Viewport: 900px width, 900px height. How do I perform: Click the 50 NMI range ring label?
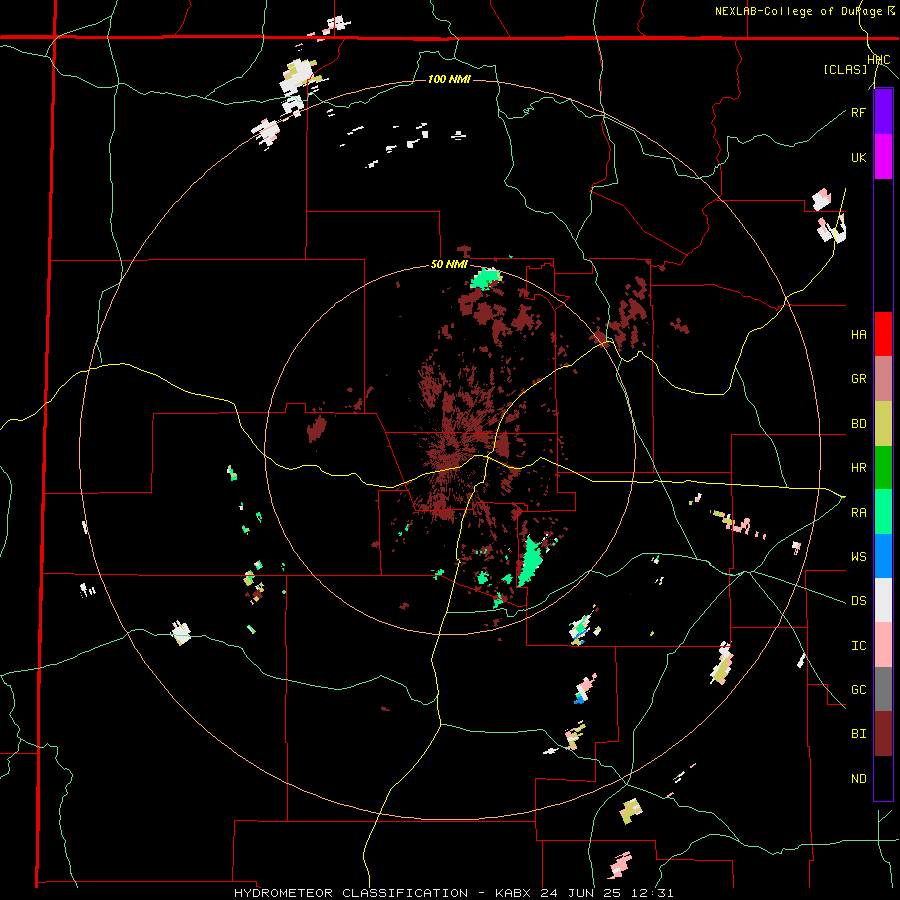click(449, 265)
